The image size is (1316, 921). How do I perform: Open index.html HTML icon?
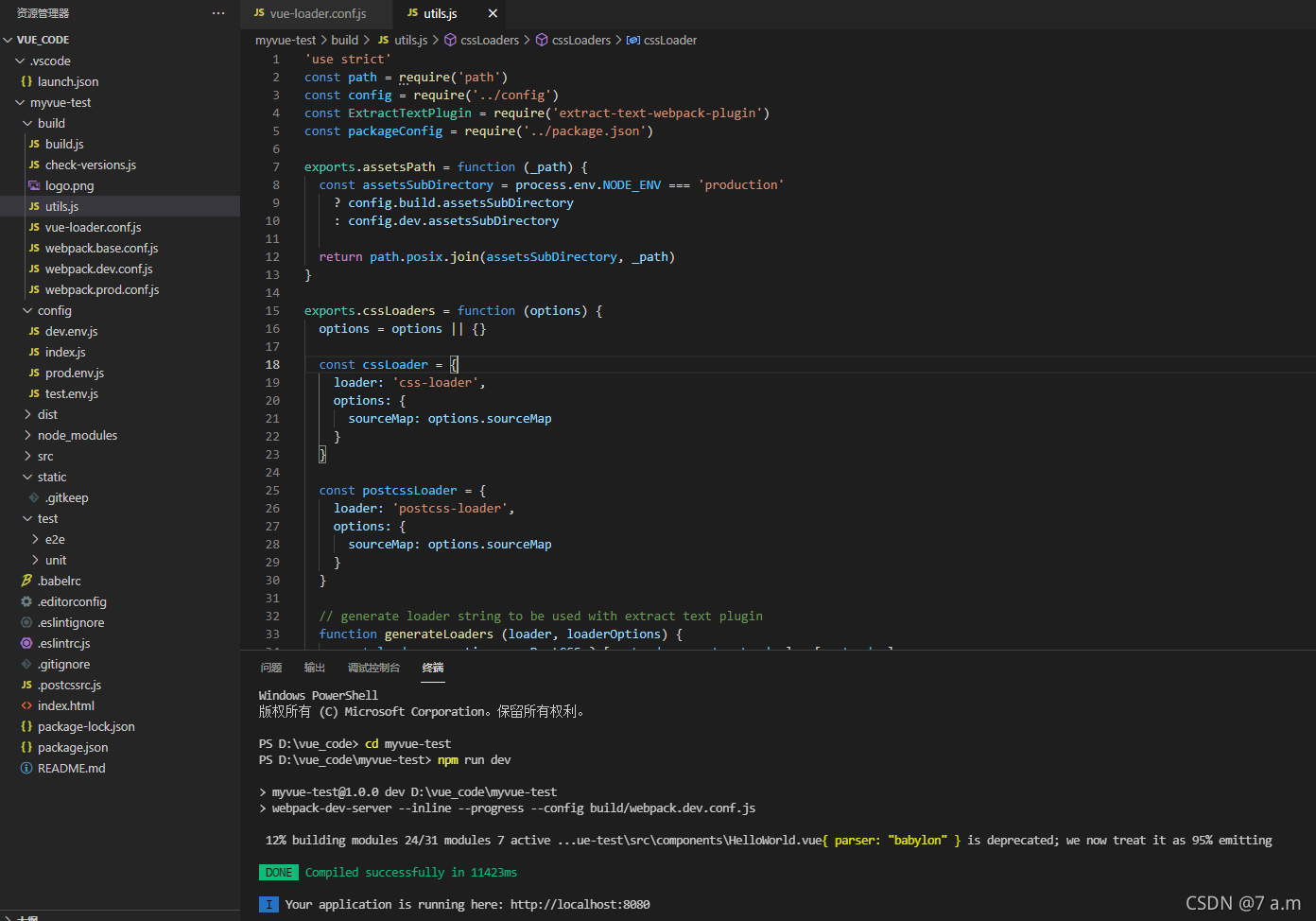click(26, 705)
